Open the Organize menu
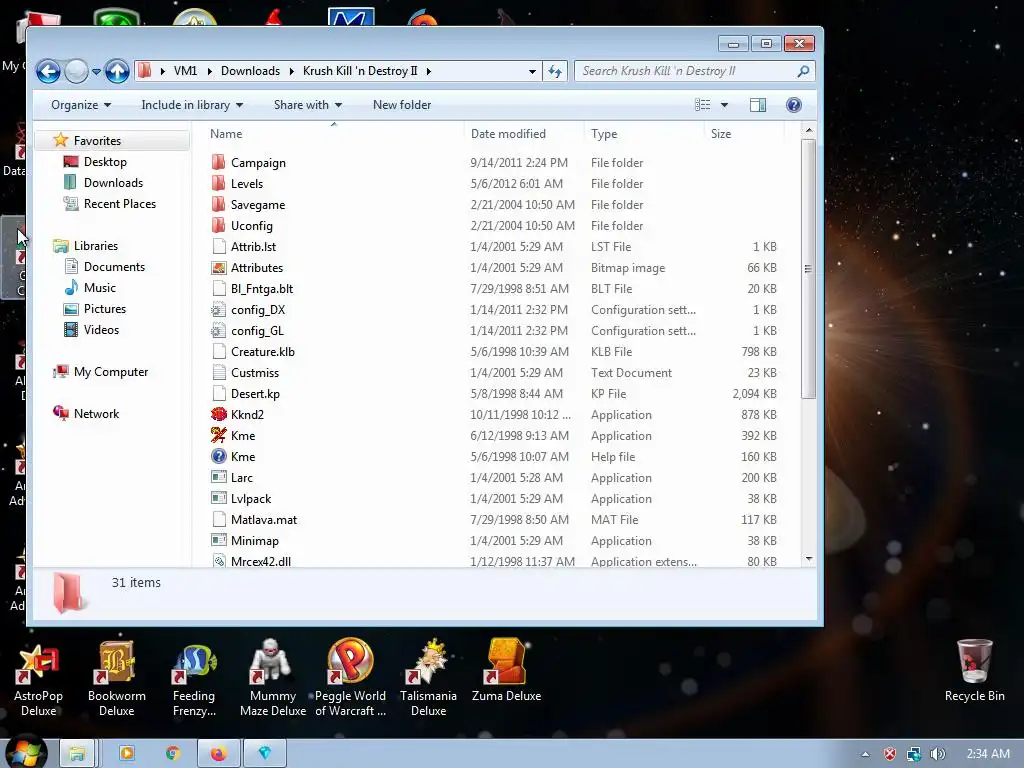This screenshot has height=768, width=1024. (81, 104)
